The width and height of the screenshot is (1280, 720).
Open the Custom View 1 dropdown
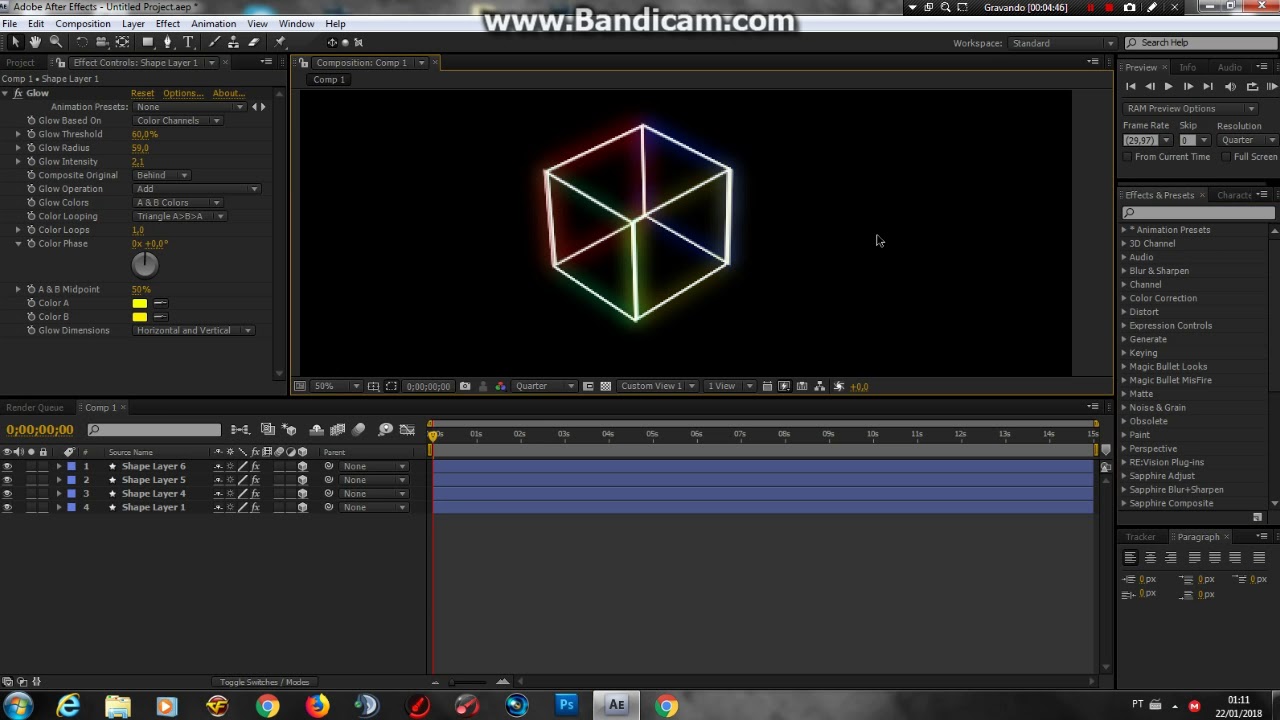(656, 386)
